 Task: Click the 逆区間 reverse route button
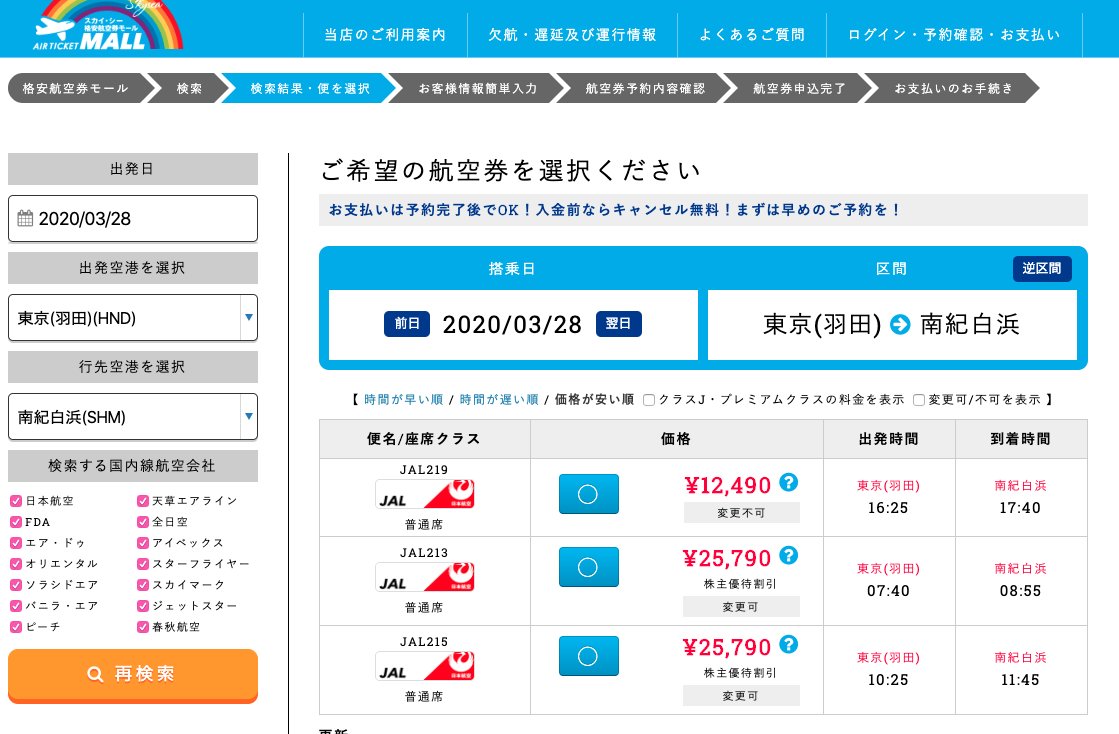[x=1042, y=269]
